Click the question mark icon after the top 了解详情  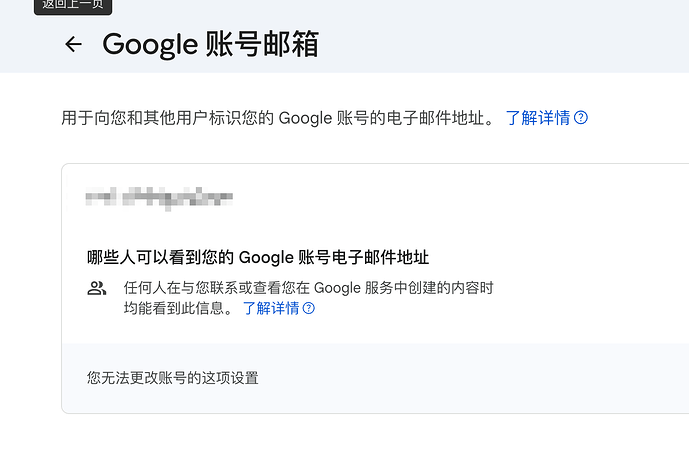click(581, 118)
